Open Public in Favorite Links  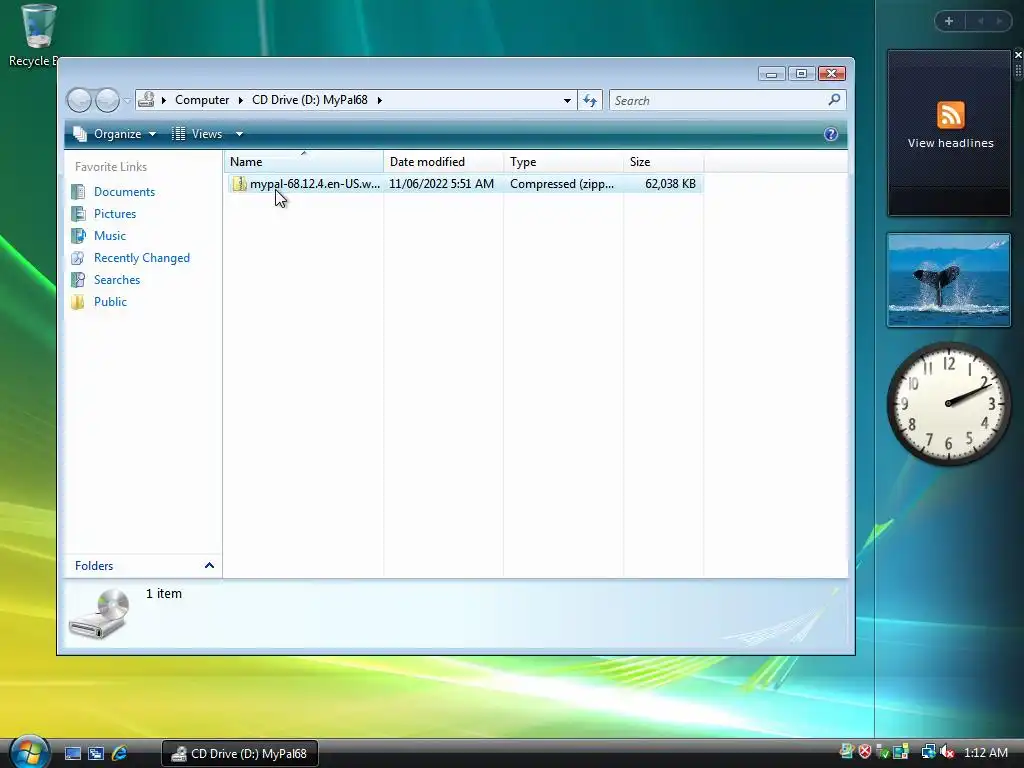110,302
